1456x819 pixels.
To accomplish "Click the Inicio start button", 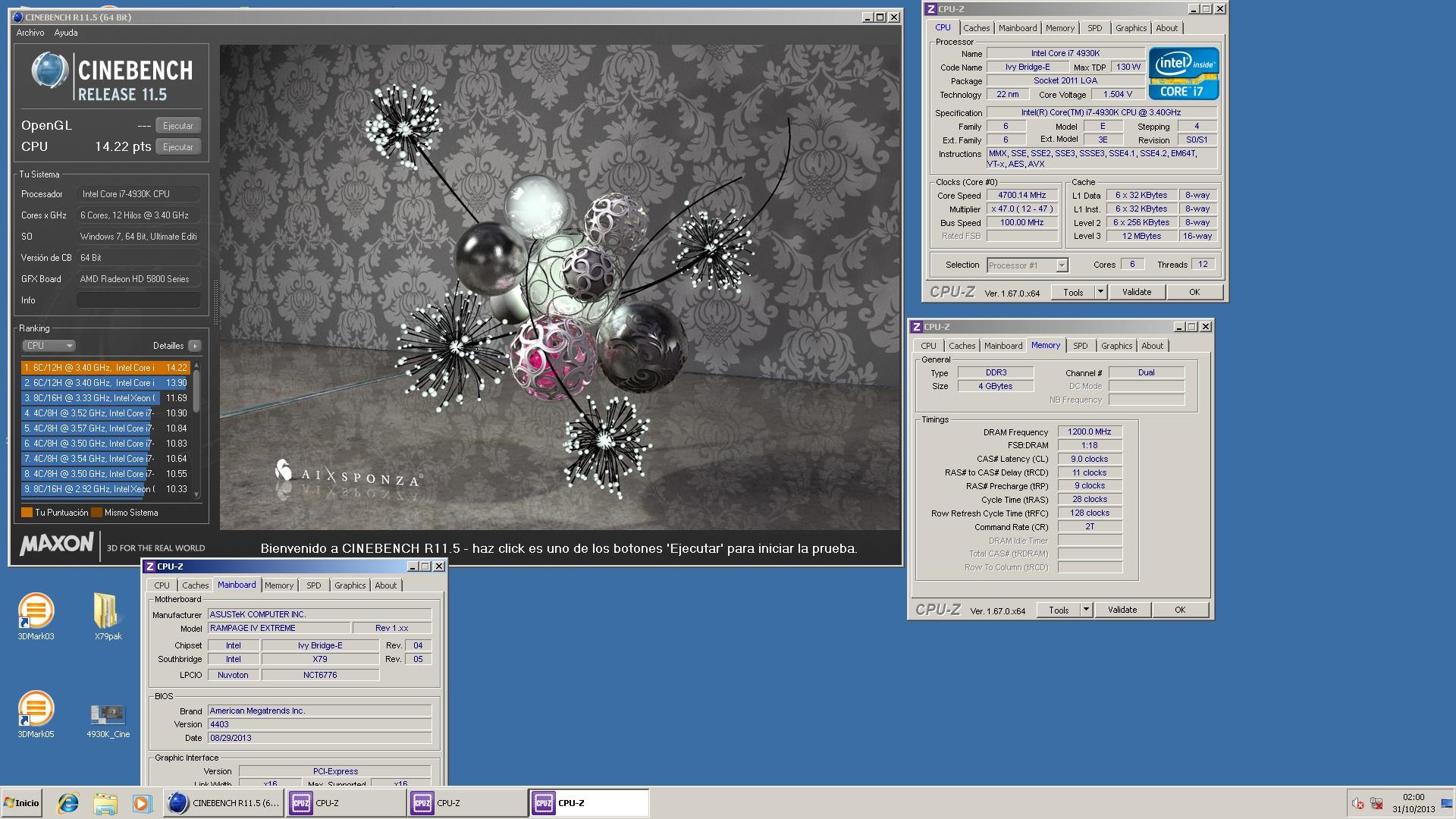I will tap(22, 803).
